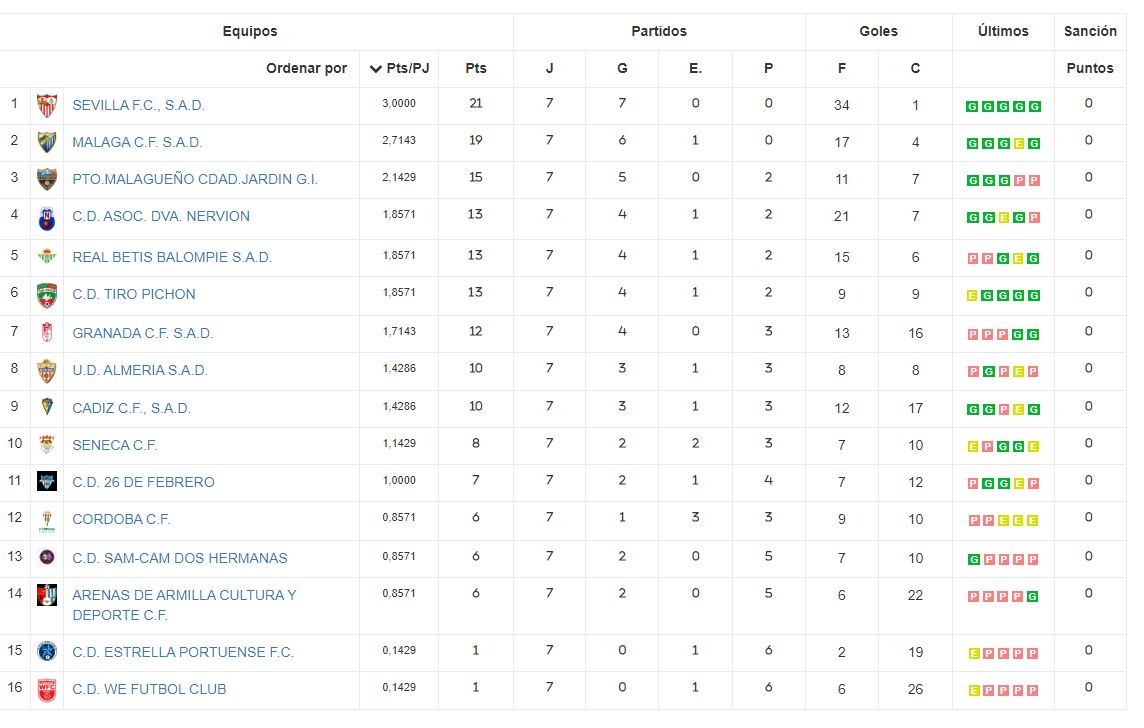The height and width of the screenshot is (728, 1144).
Task: Sort by J matches played header
Action: tap(549, 69)
